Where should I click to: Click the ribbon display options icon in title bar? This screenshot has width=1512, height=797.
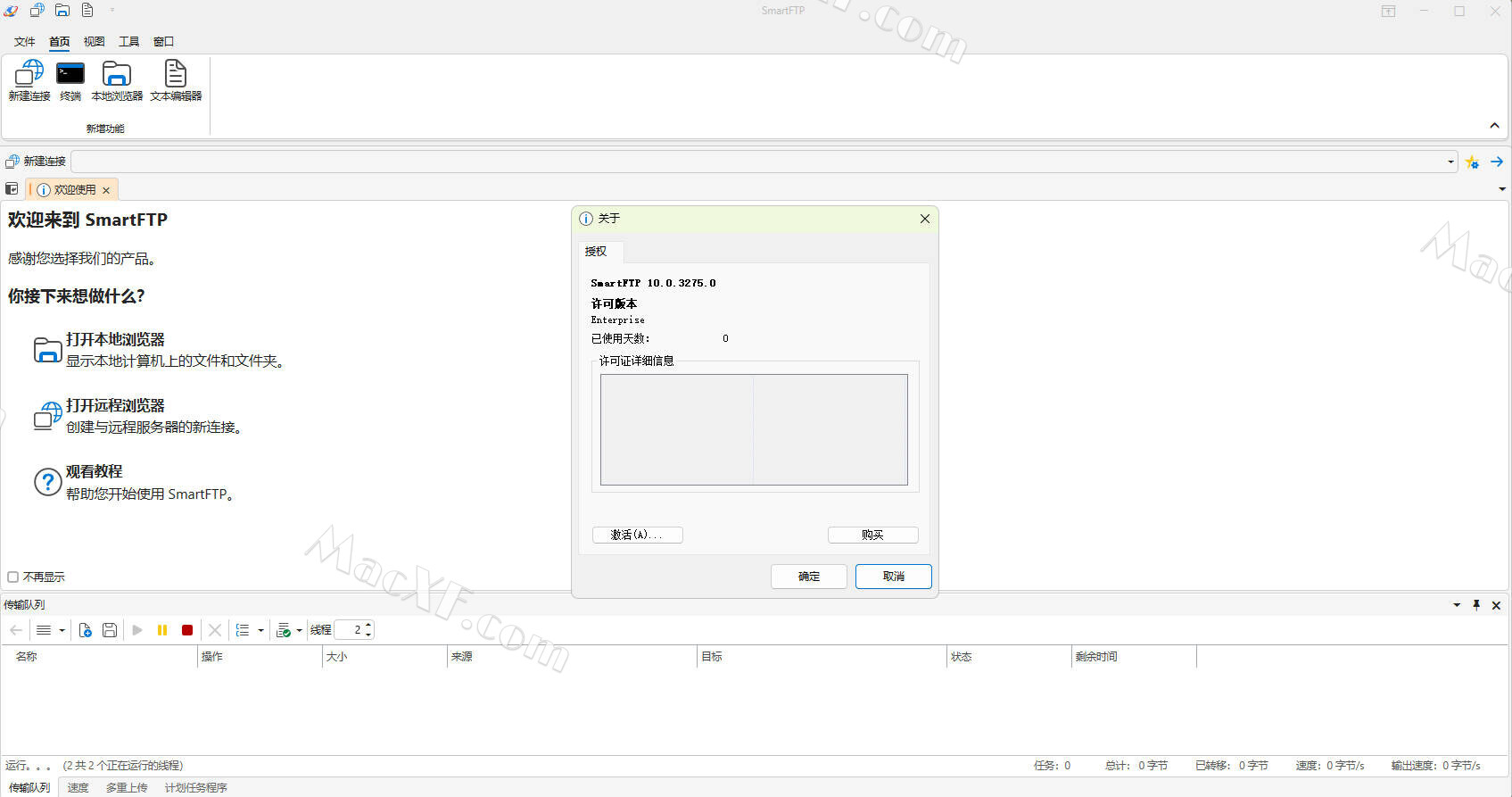[1389, 11]
